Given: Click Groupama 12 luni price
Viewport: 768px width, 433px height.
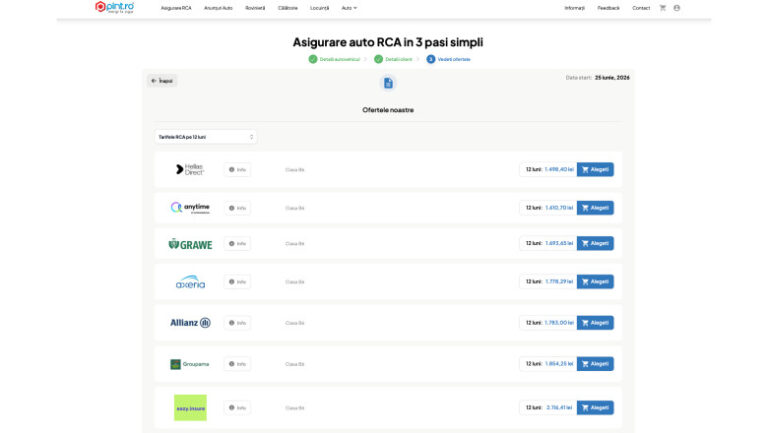Looking at the screenshot, I should pos(559,364).
